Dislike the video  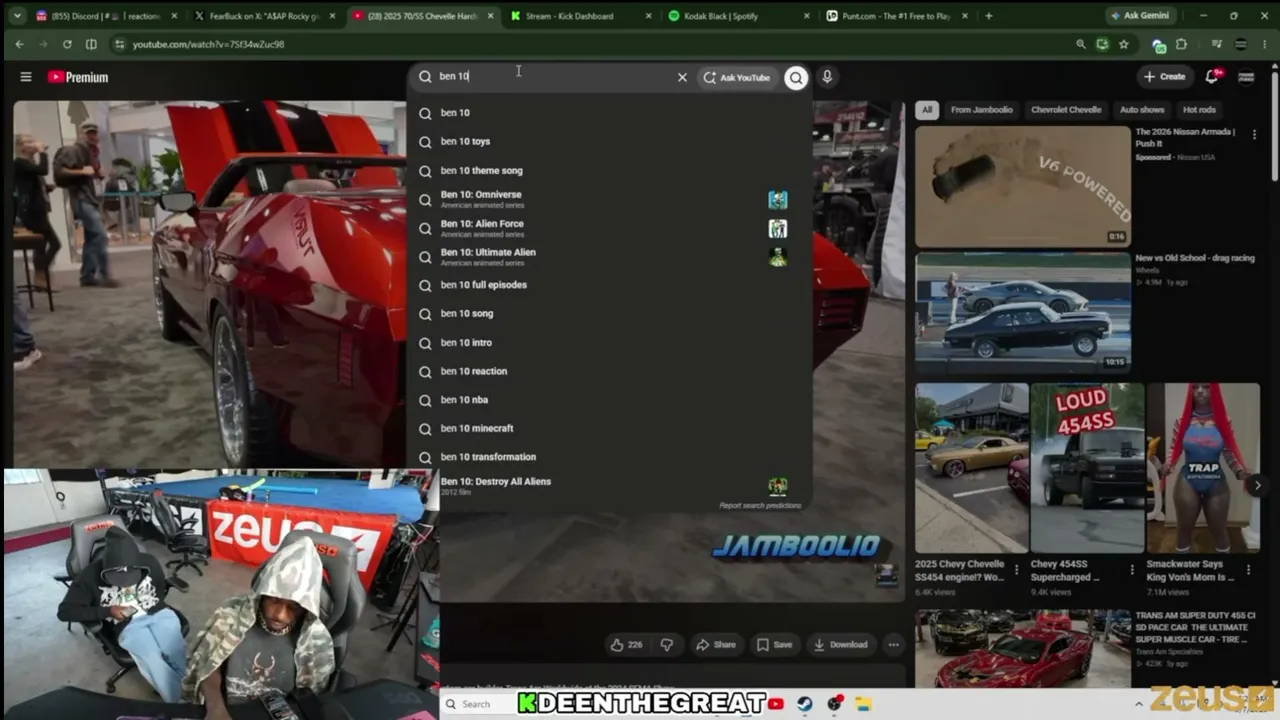point(667,645)
